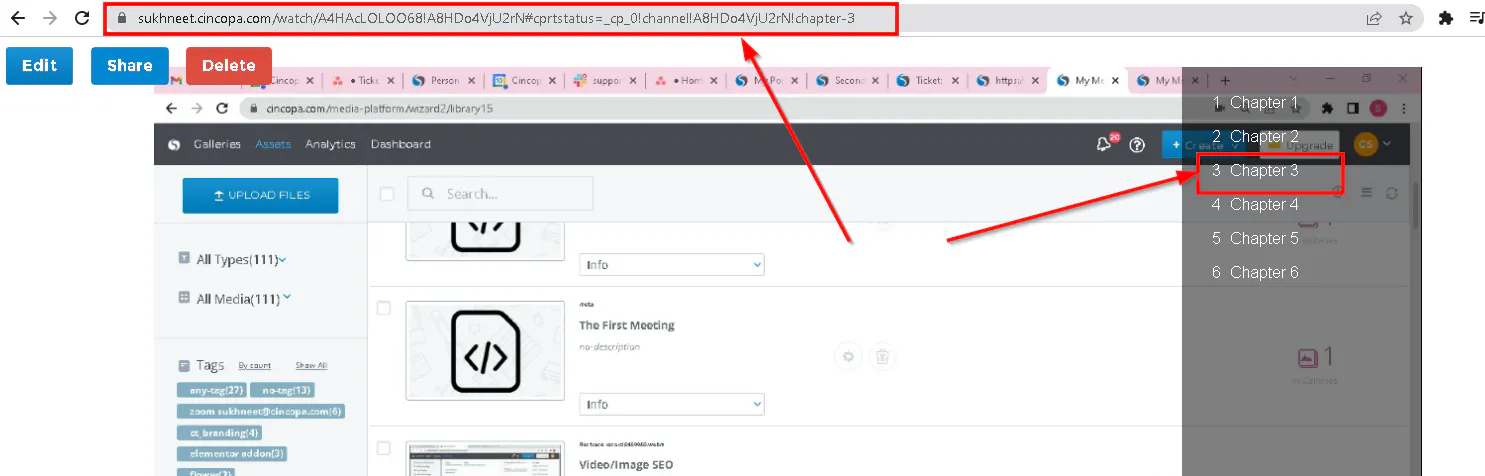Switch to the Second tab in inner browser
The width and height of the screenshot is (1485, 476).
(x=848, y=81)
